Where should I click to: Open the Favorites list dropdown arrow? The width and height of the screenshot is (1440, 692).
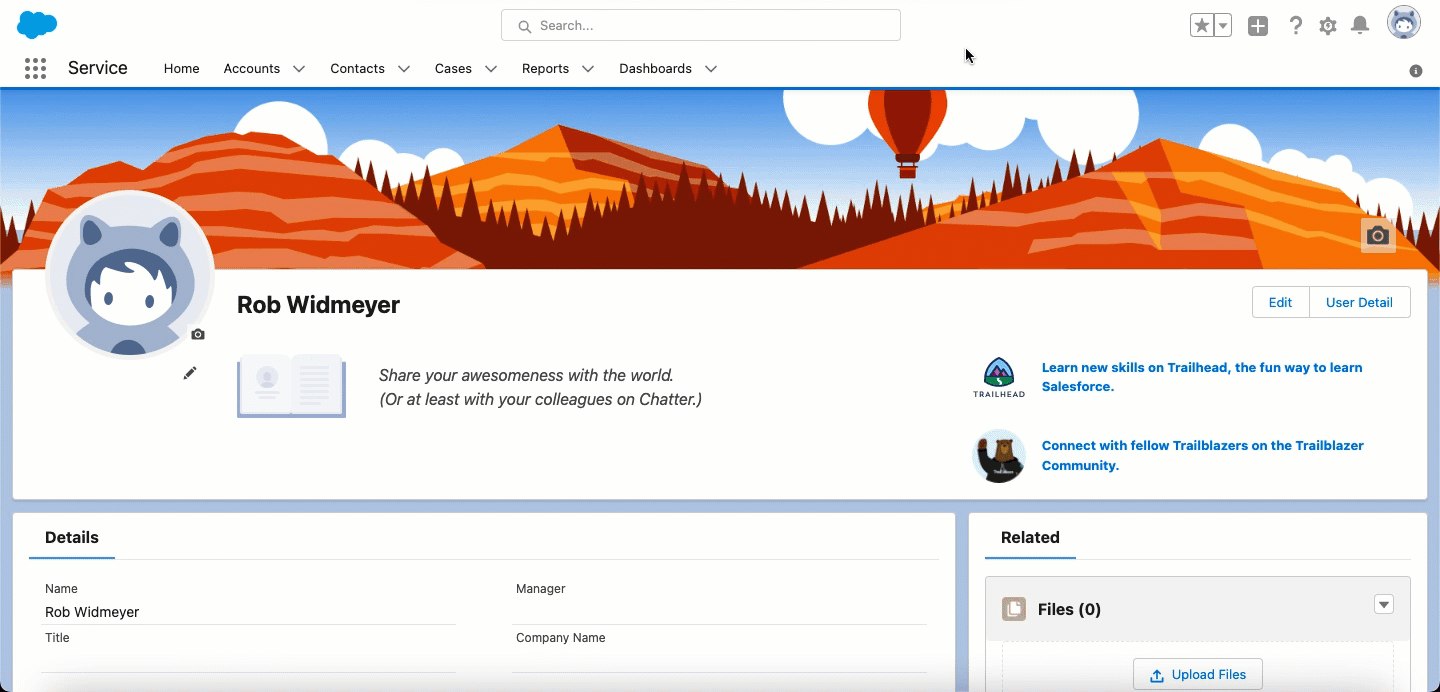[x=1222, y=26]
